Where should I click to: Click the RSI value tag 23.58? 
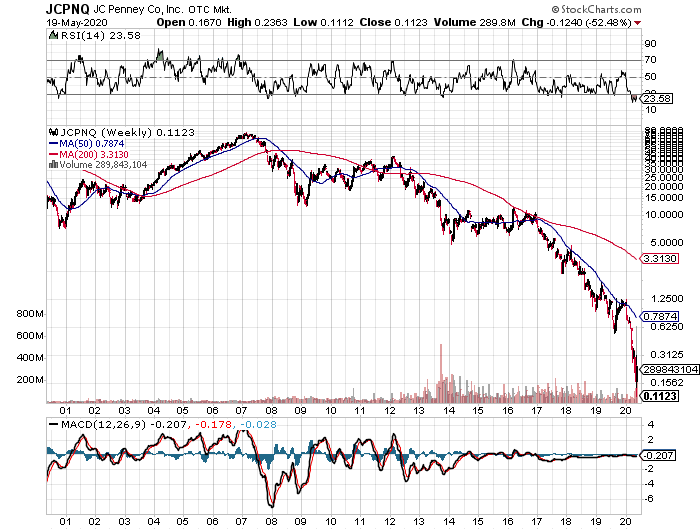(657, 98)
